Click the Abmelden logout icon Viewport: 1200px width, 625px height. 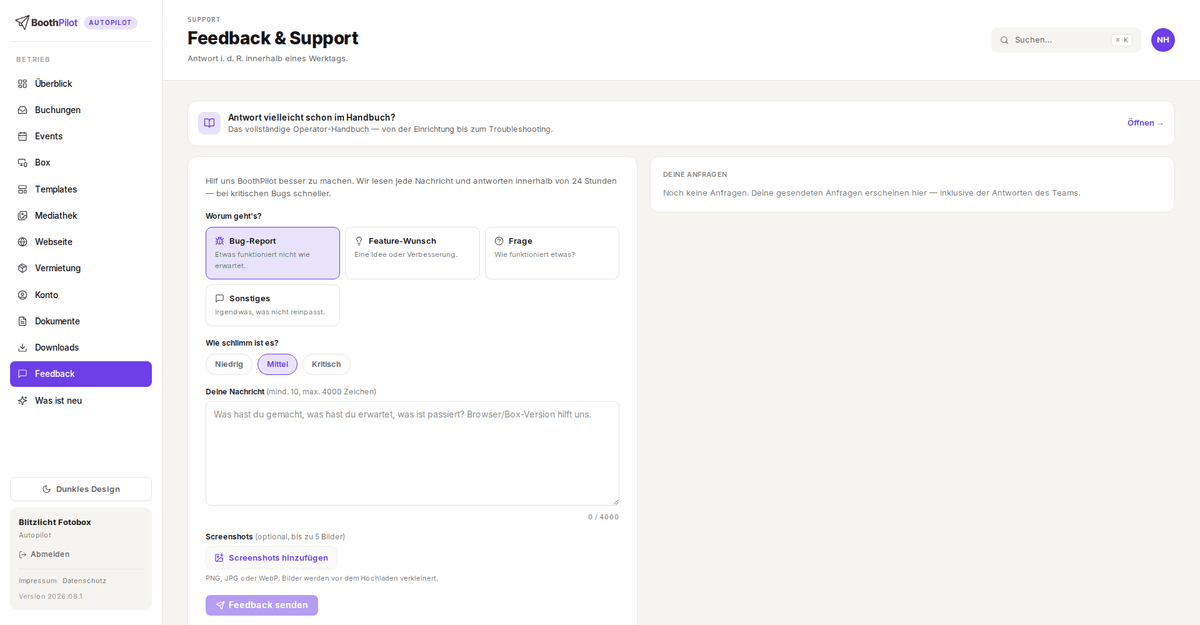click(x=23, y=554)
